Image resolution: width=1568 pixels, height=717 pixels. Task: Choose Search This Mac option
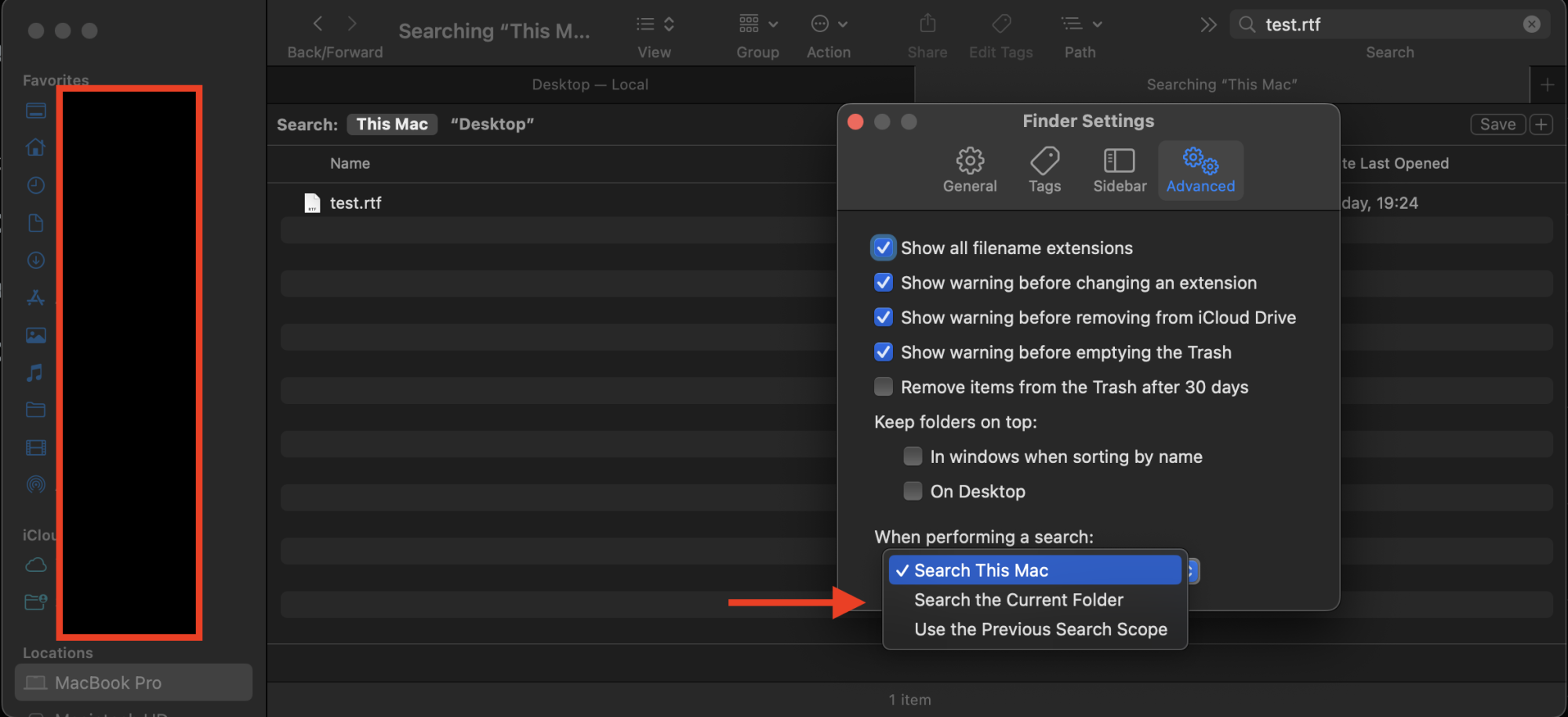(1035, 570)
